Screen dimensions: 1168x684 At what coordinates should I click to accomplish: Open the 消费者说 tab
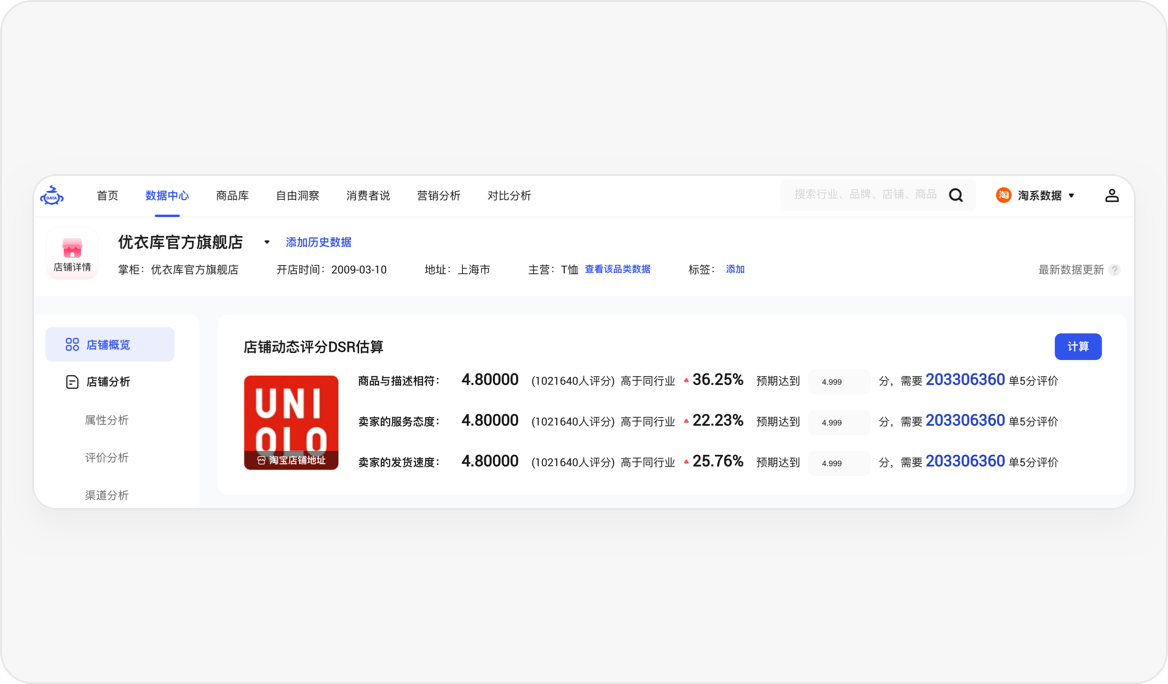point(368,195)
